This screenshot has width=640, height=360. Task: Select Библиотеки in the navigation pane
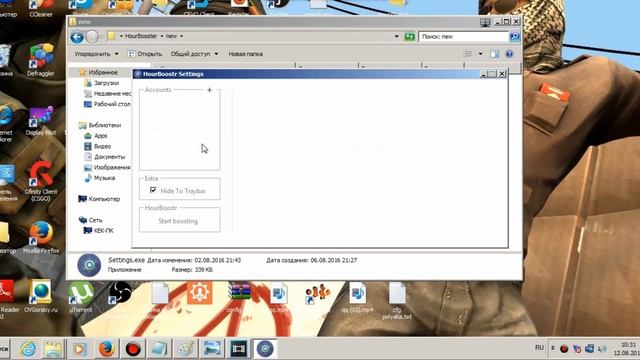[x=100, y=125]
